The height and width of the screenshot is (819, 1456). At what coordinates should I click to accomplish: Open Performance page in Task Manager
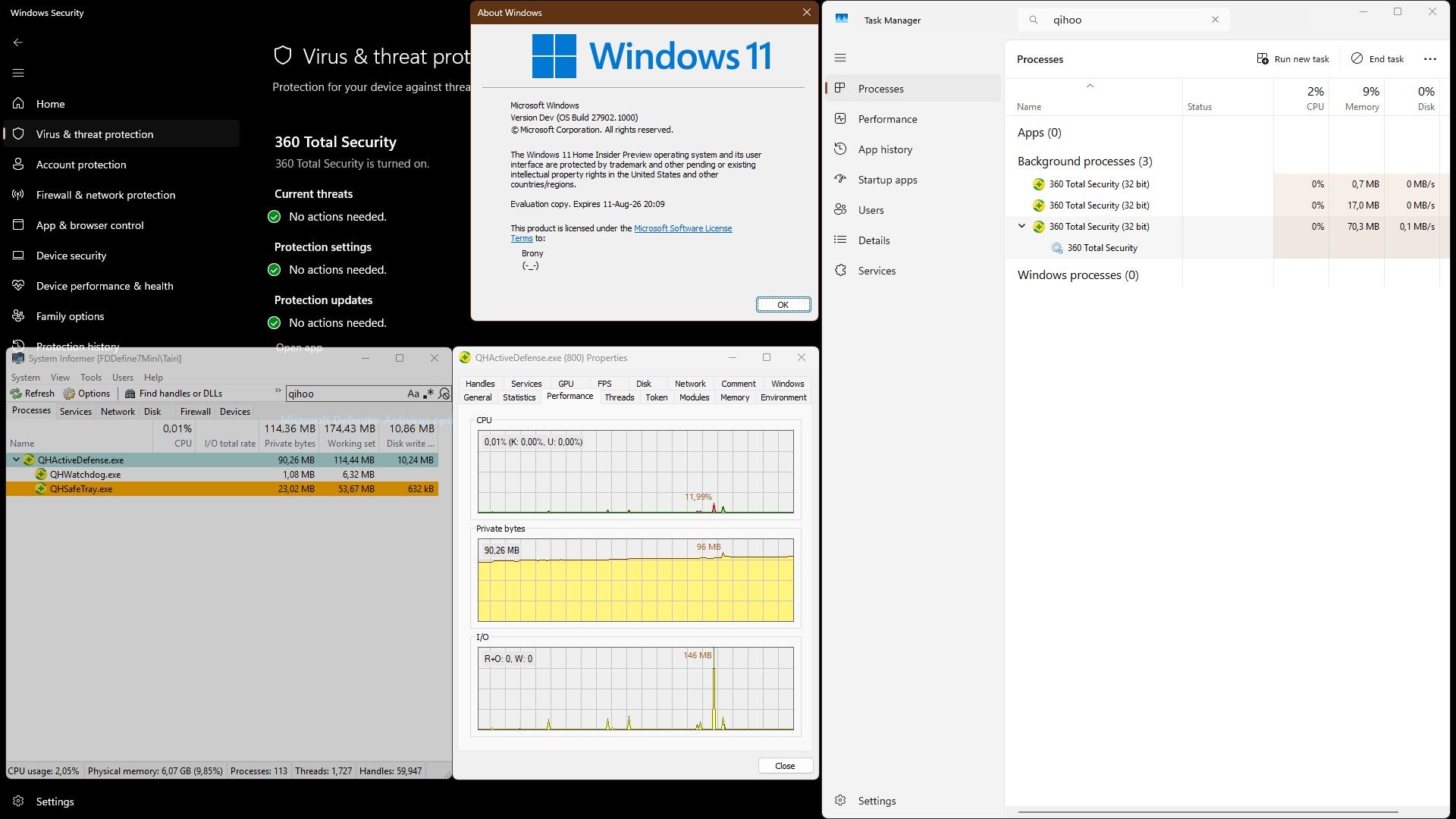913,119
